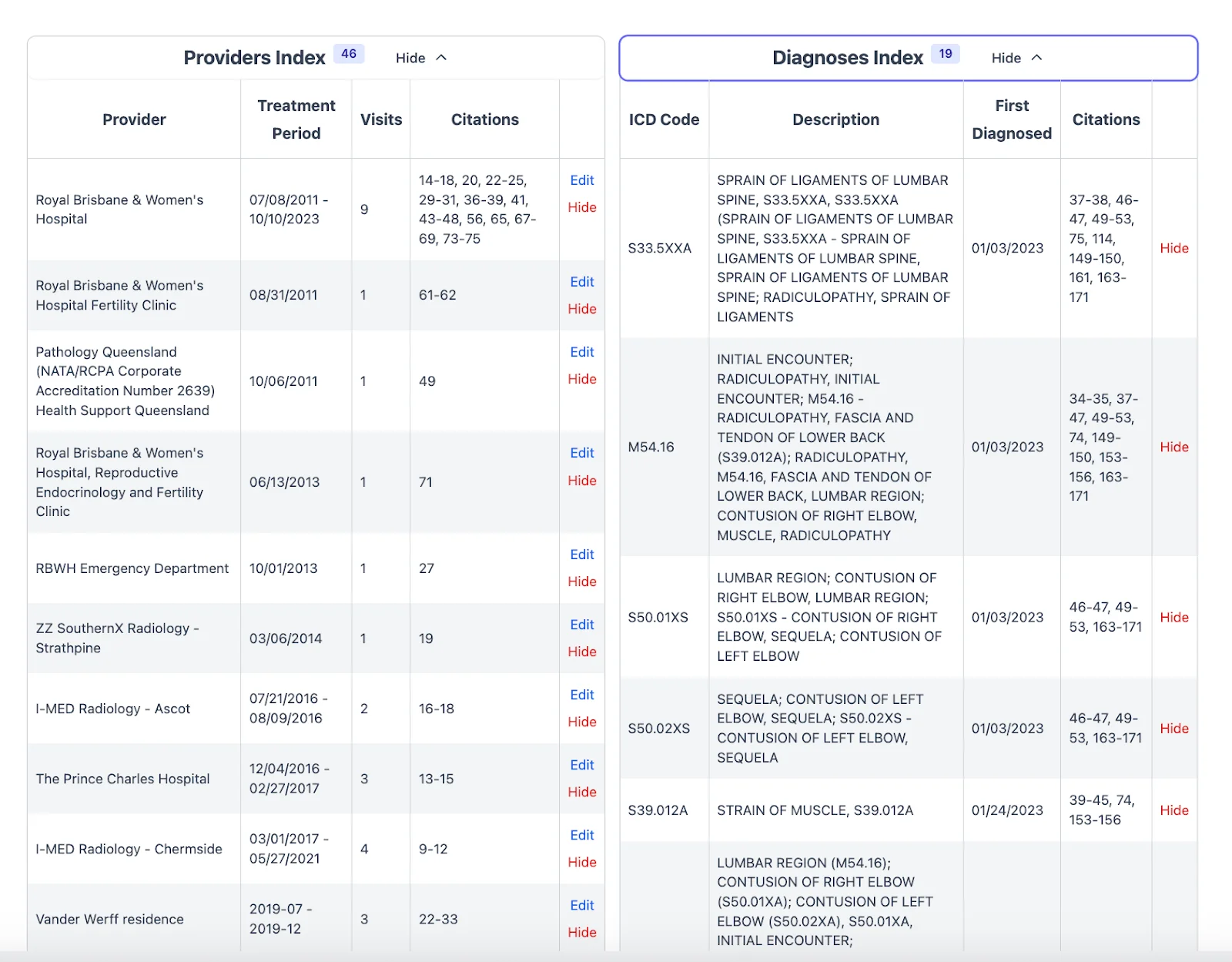Hide the I-MED Radiology - Ascot row

click(581, 722)
